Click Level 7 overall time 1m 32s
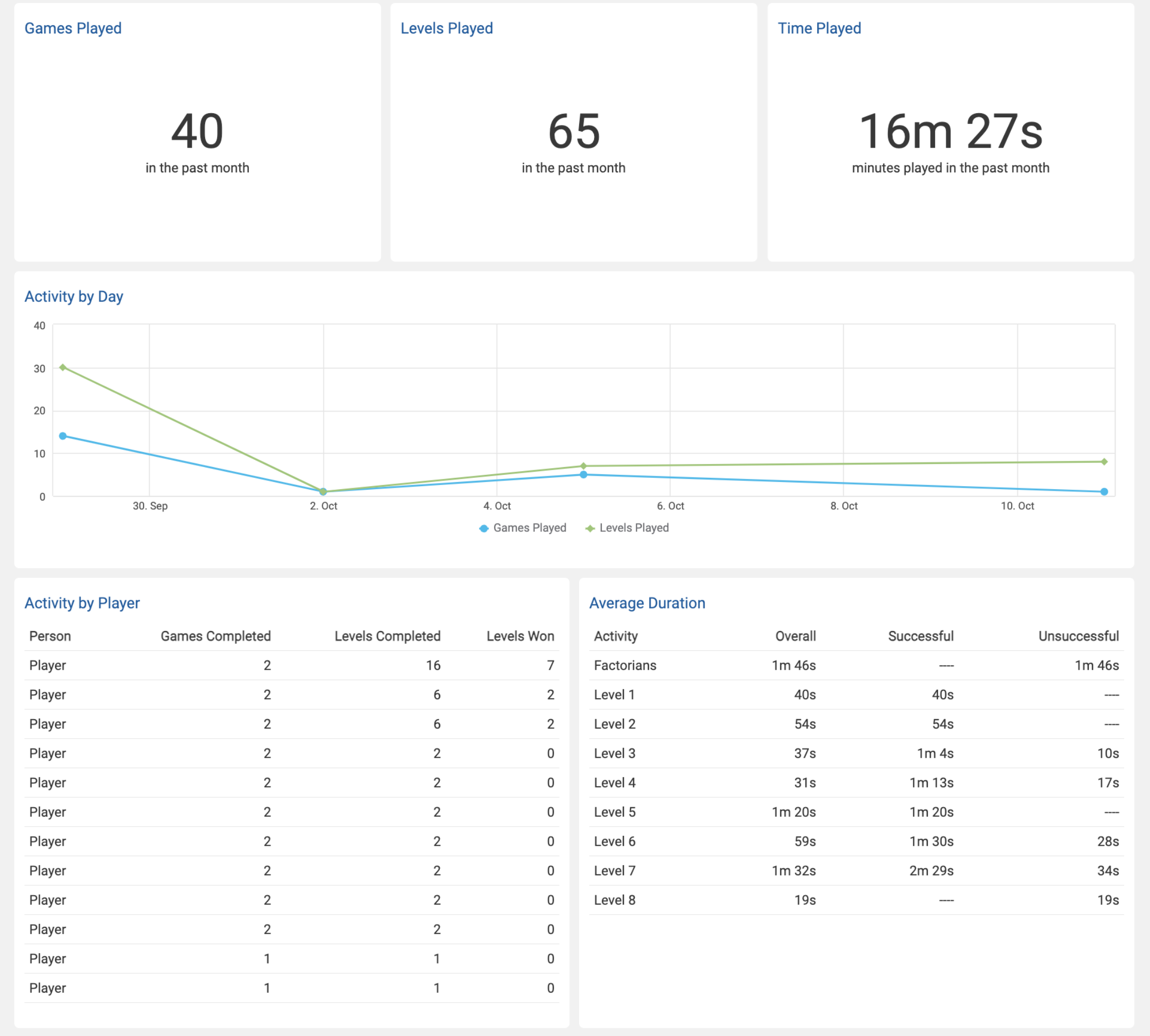The image size is (1150, 1036). [x=793, y=870]
